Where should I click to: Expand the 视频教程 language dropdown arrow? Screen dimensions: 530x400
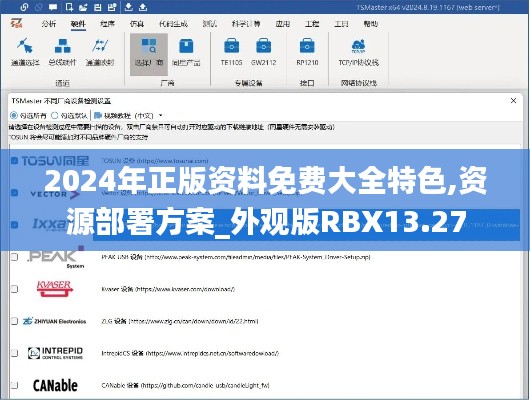161,116
